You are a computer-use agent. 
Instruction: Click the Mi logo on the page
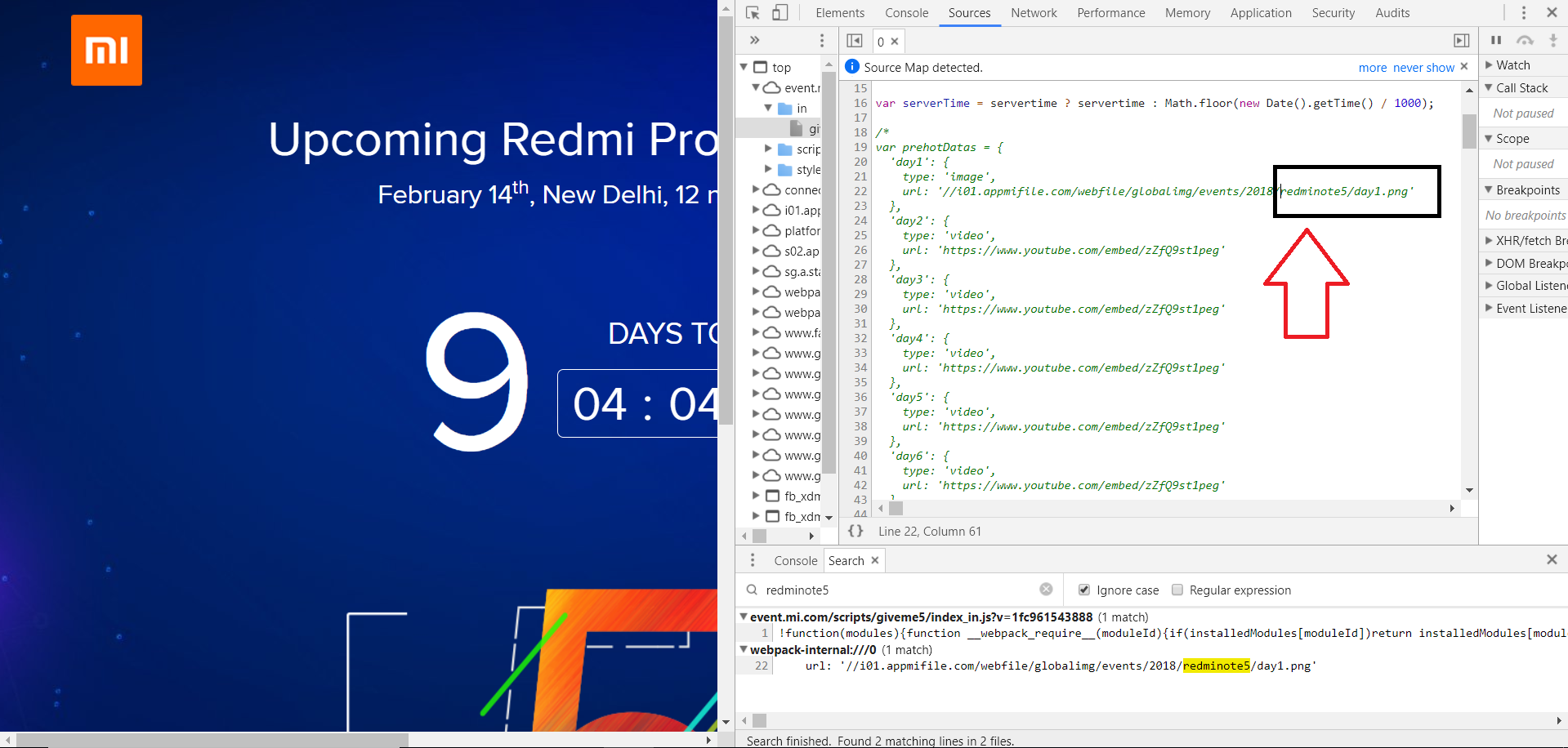106,50
